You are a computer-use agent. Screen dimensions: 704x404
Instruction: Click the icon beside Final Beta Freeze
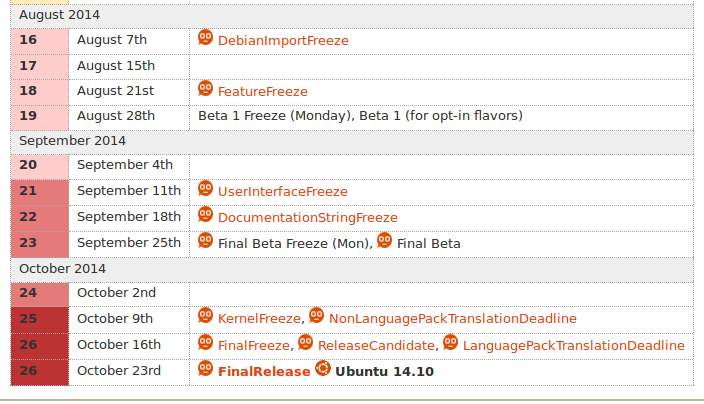(x=206, y=240)
